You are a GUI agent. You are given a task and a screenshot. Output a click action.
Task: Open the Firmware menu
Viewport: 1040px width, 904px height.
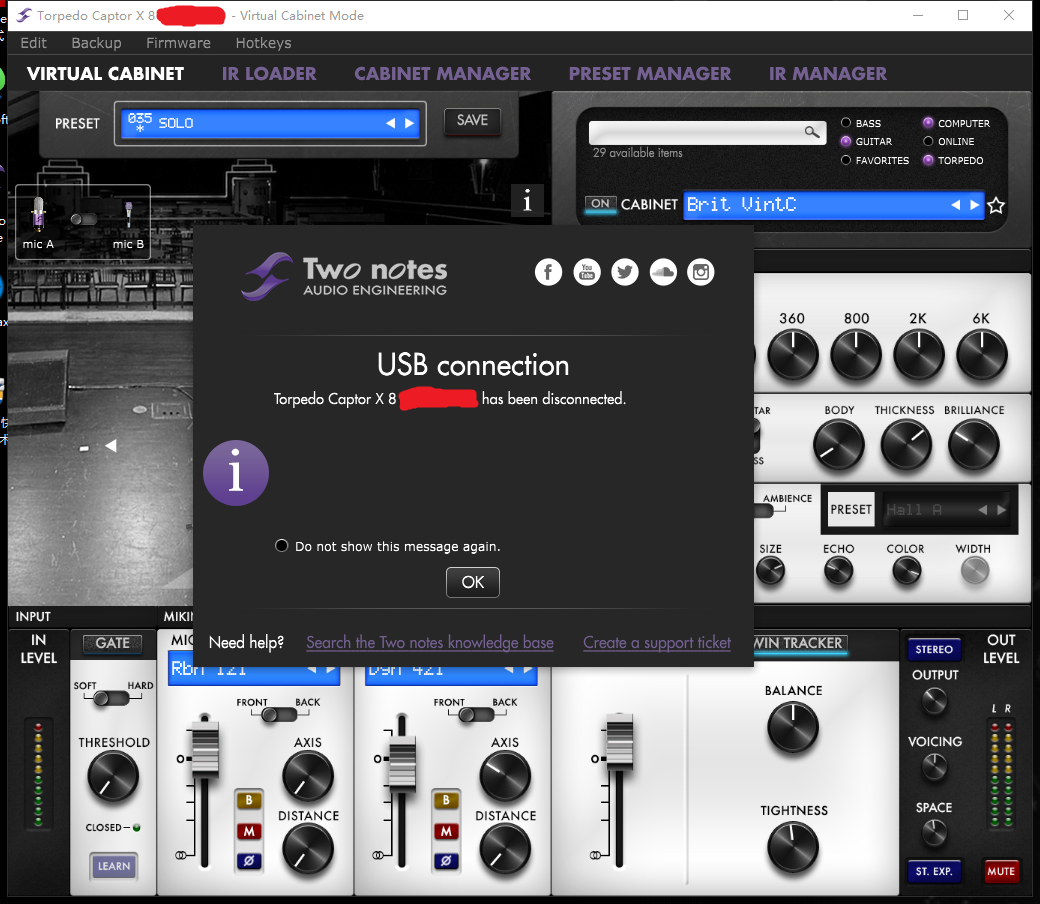(x=178, y=43)
